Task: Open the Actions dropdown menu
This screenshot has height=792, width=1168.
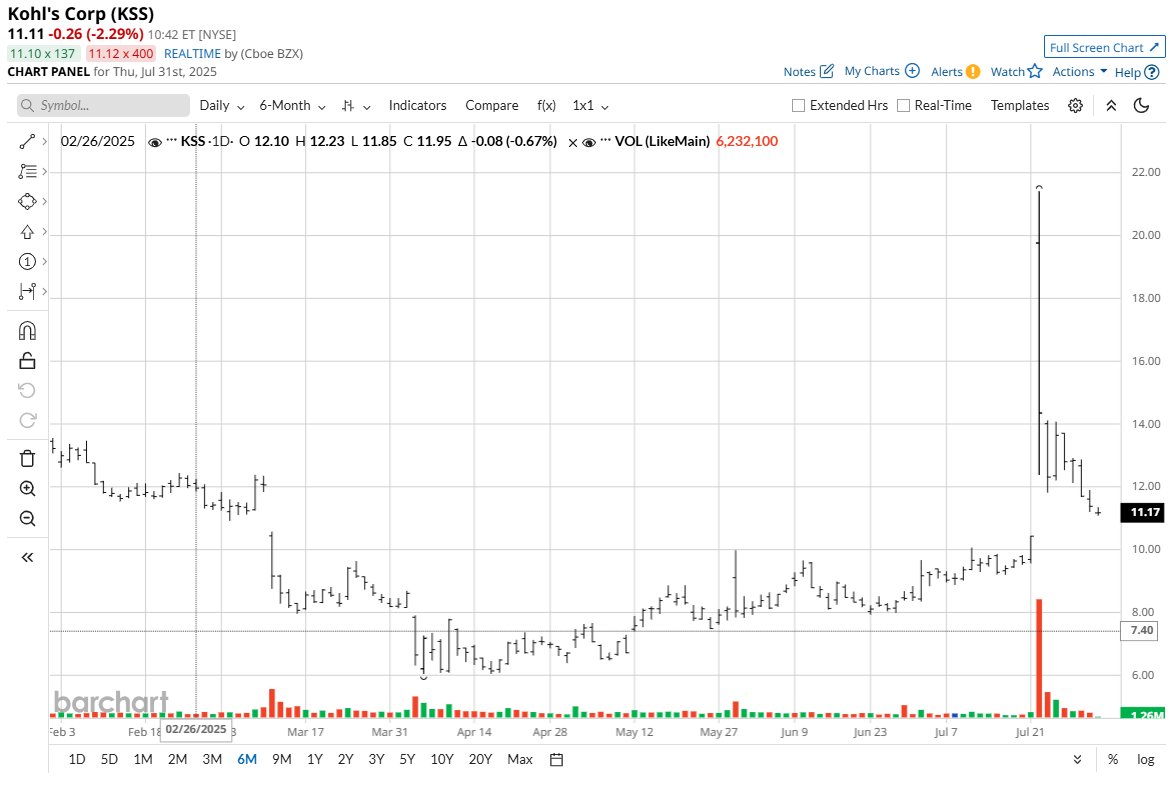Action: click(x=1079, y=72)
